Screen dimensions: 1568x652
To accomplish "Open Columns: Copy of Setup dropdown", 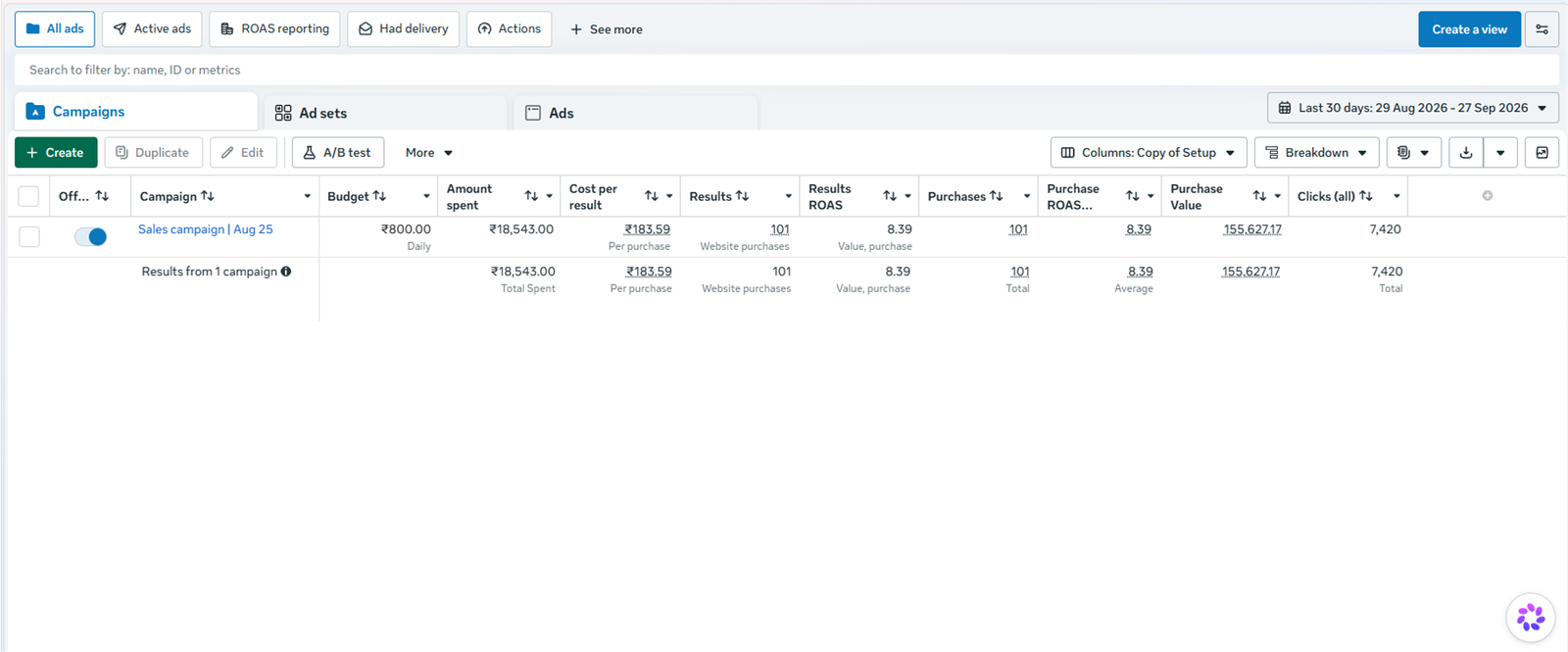I will [x=1149, y=153].
